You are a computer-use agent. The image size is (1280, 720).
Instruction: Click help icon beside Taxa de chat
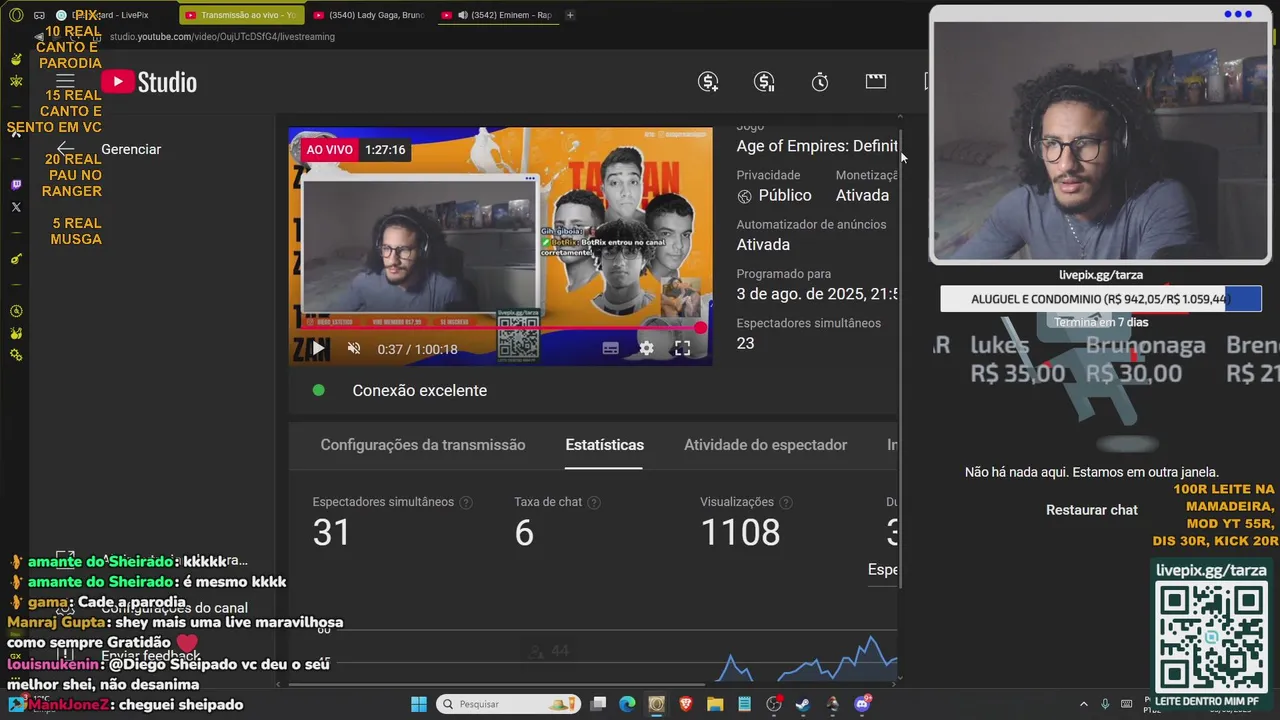click(594, 503)
